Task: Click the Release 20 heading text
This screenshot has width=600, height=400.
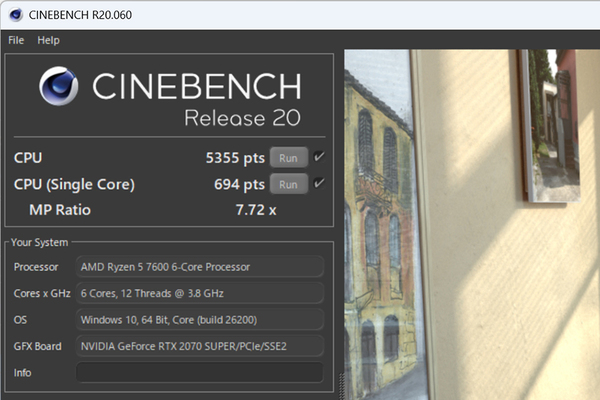Action: [242, 118]
